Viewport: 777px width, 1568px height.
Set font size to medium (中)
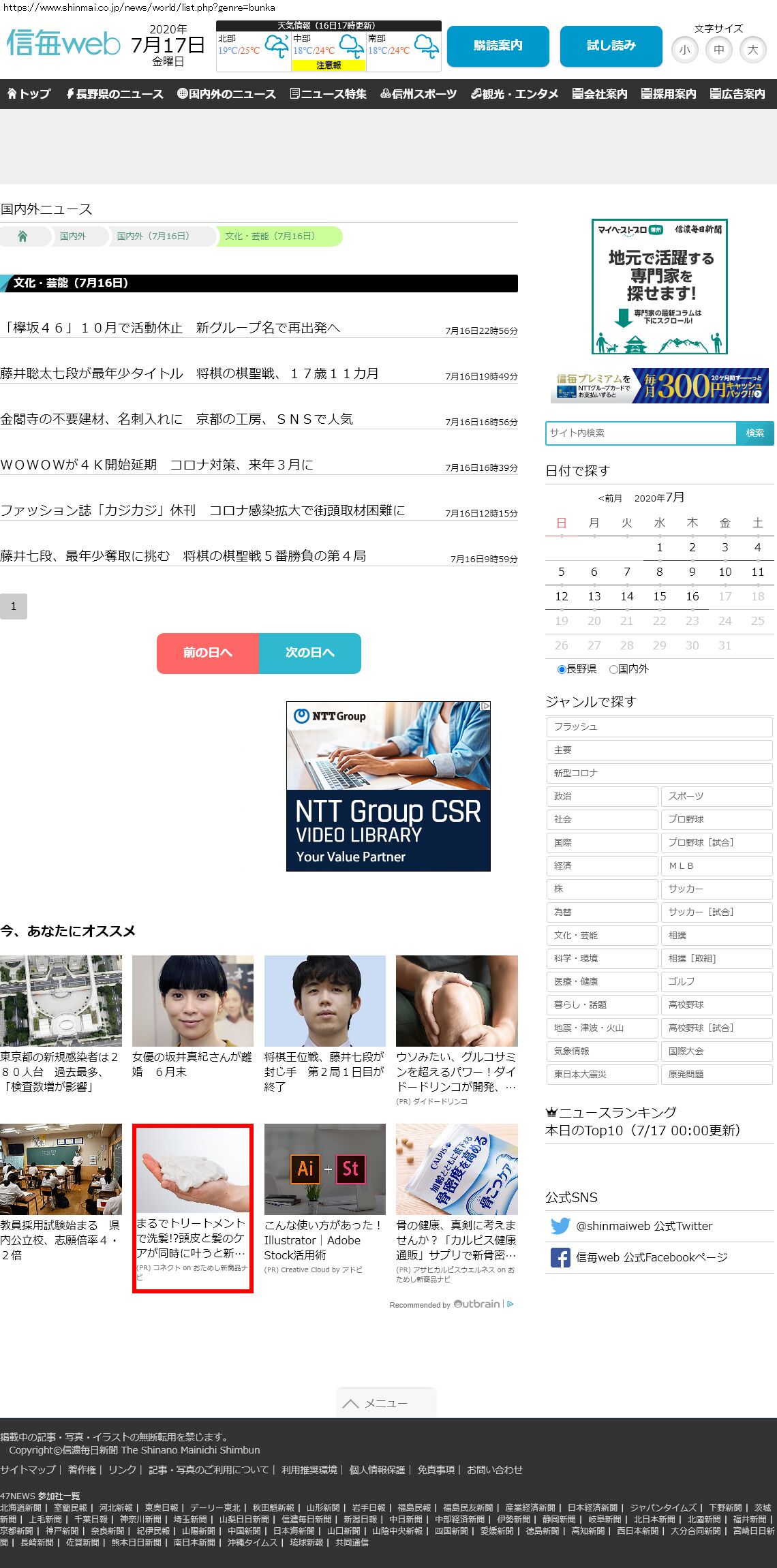tap(718, 50)
